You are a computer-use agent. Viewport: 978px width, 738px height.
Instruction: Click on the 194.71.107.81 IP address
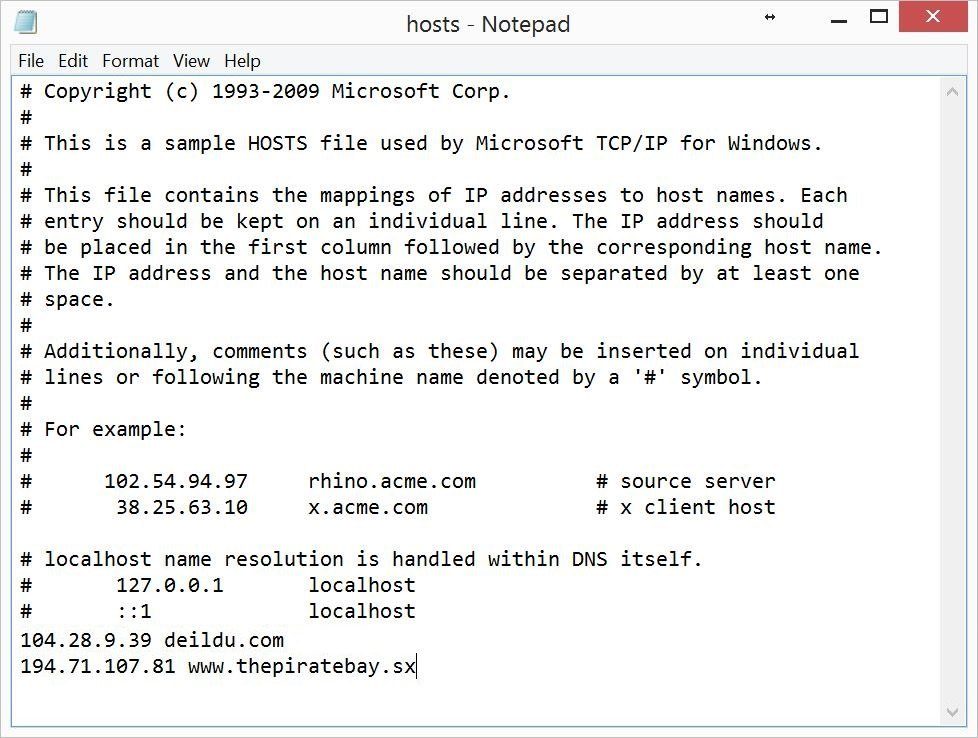[98, 666]
